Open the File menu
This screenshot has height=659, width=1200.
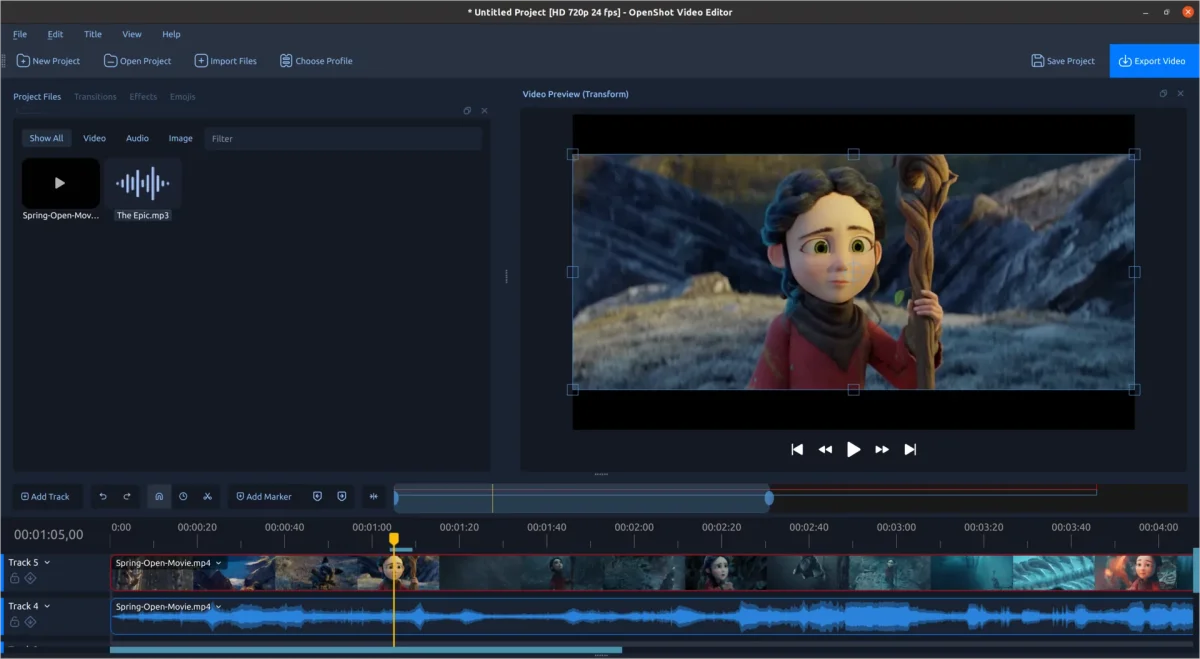tap(20, 34)
